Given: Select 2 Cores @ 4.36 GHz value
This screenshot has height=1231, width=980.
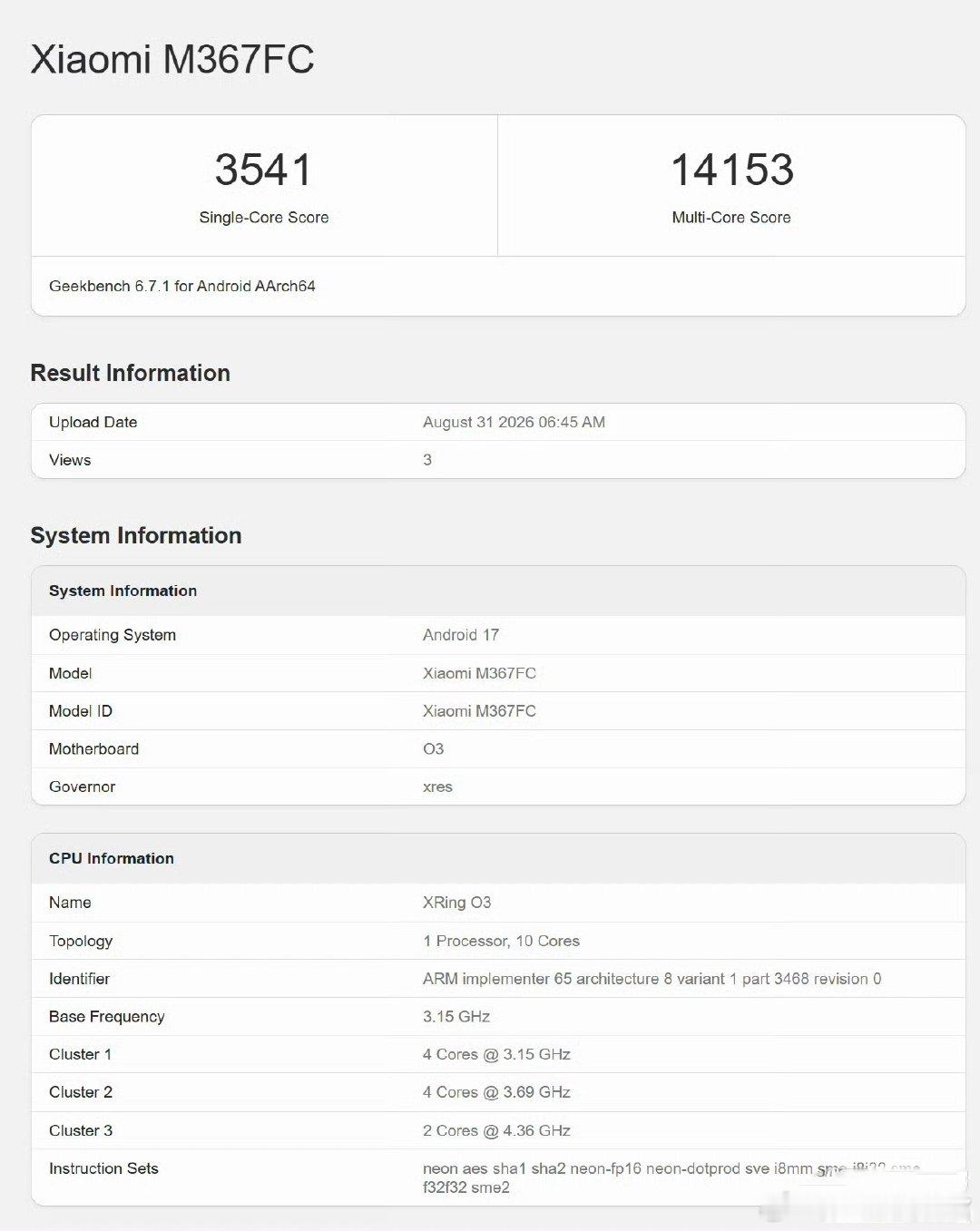Looking at the screenshot, I should coord(496,1130).
